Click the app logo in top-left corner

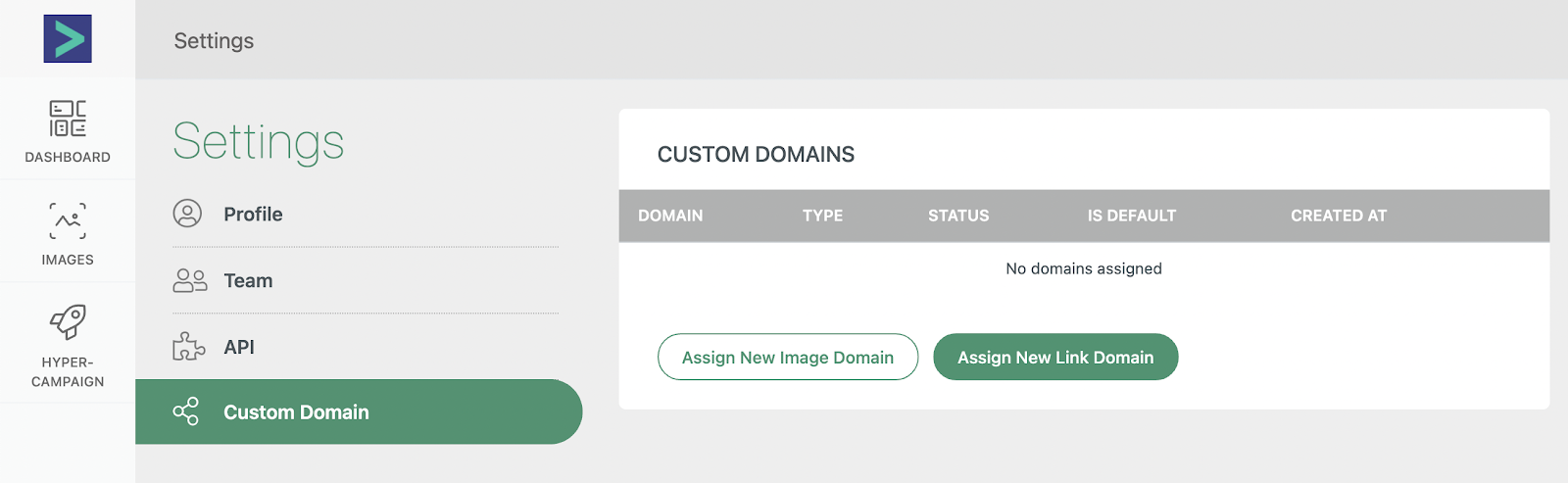point(68,39)
